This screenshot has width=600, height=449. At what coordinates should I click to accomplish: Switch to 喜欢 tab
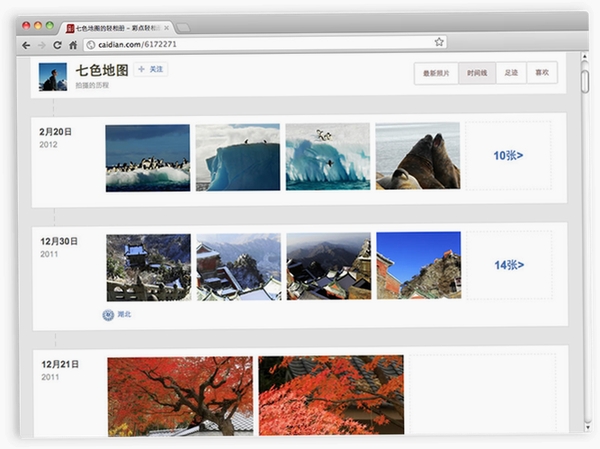pos(542,72)
